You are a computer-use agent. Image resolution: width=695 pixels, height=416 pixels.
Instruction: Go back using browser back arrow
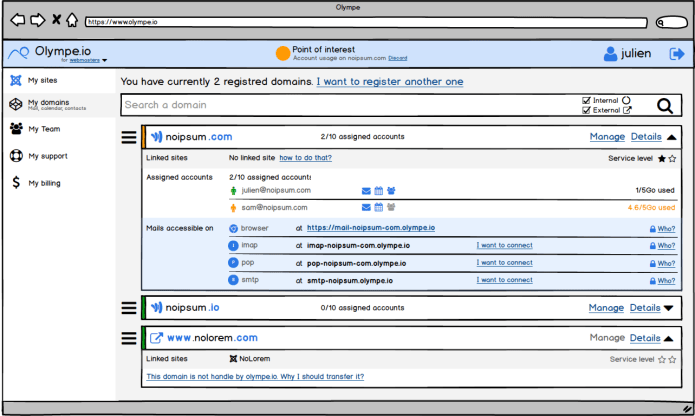pyautogui.click(x=18, y=20)
